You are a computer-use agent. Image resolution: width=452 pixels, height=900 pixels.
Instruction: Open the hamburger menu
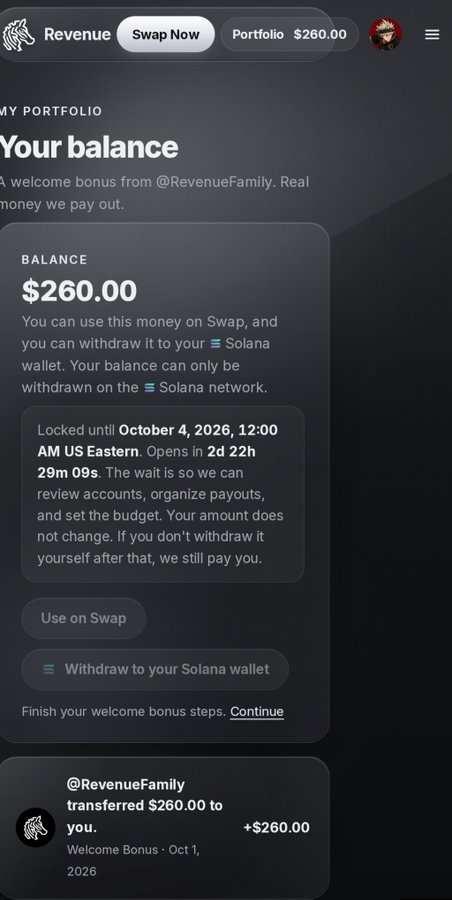pyautogui.click(x=432, y=34)
